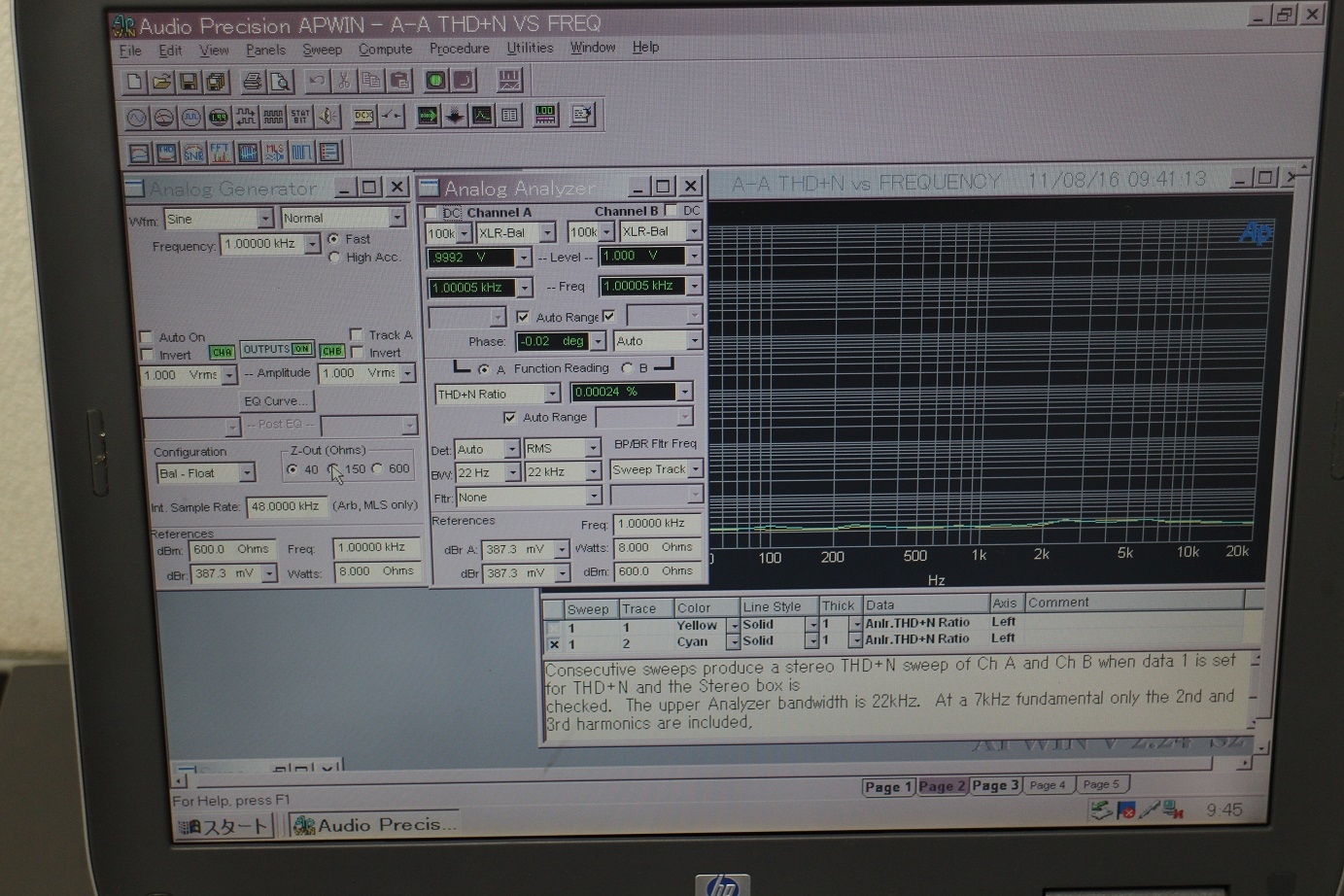Click the SNR quick-launch toolbar icon
1344x896 pixels.
click(x=193, y=153)
